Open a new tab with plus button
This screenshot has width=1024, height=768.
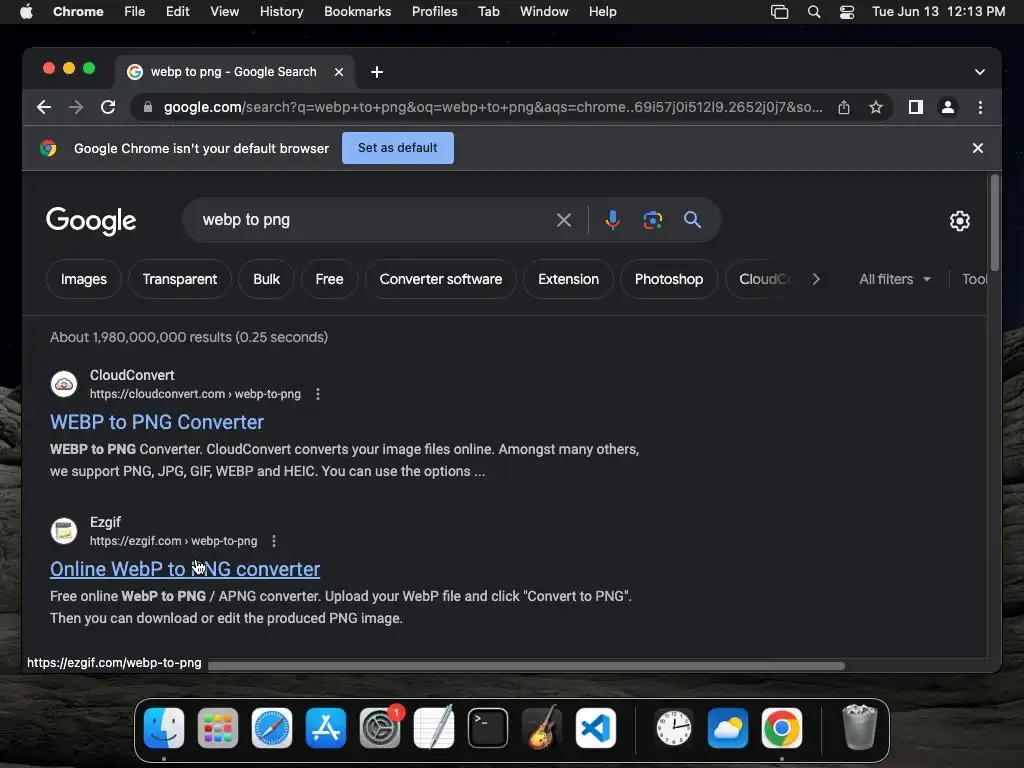click(377, 72)
